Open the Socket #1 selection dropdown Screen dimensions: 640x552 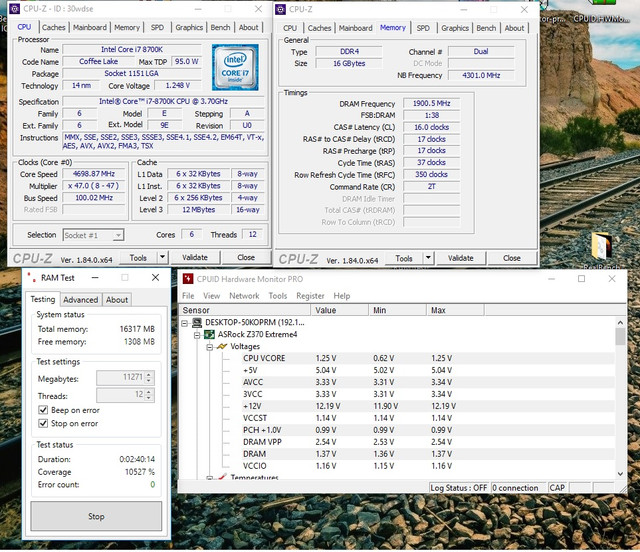click(93, 235)
